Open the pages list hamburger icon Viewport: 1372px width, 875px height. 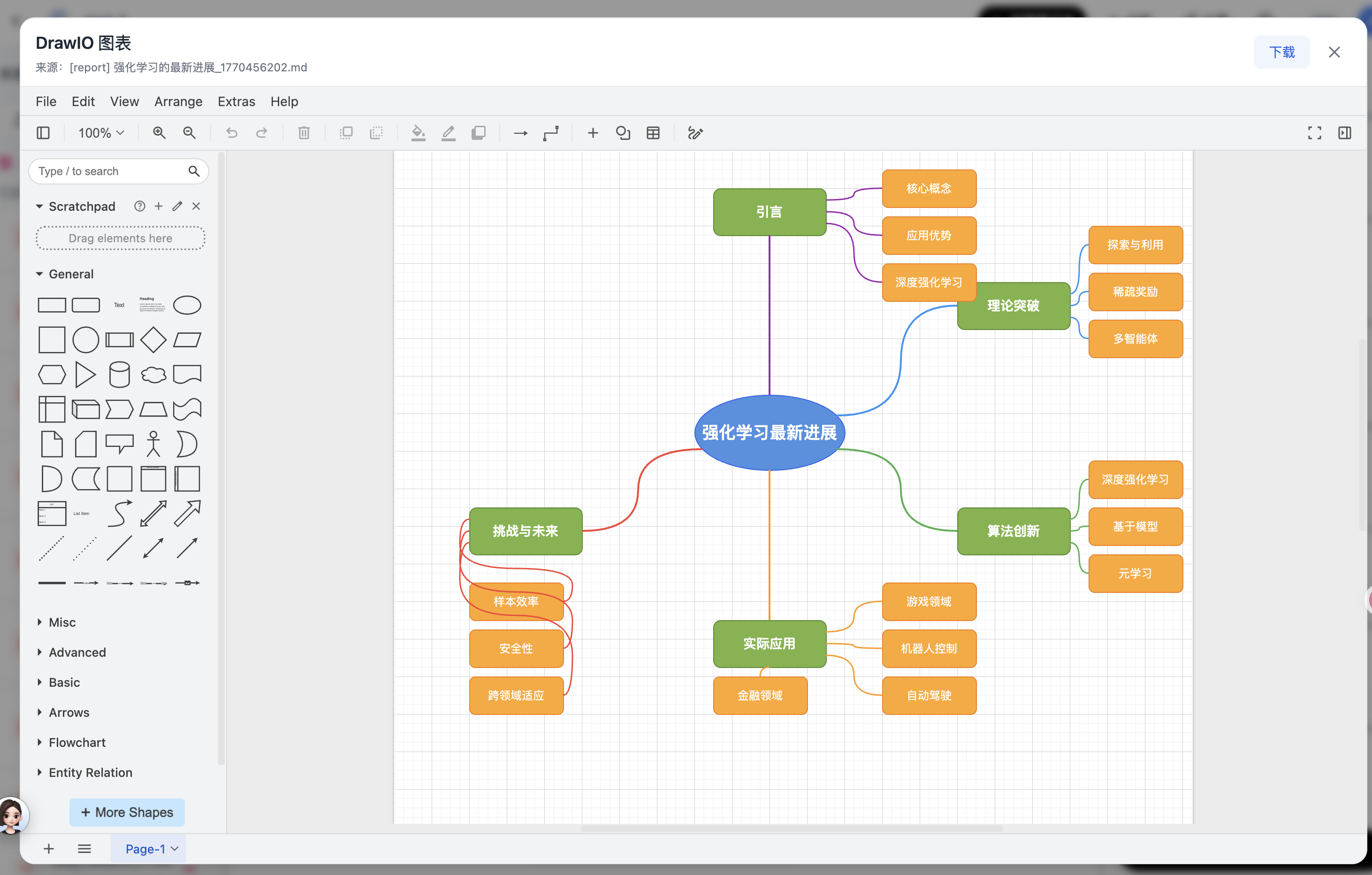pyautogui.click(x=84, y=849)
